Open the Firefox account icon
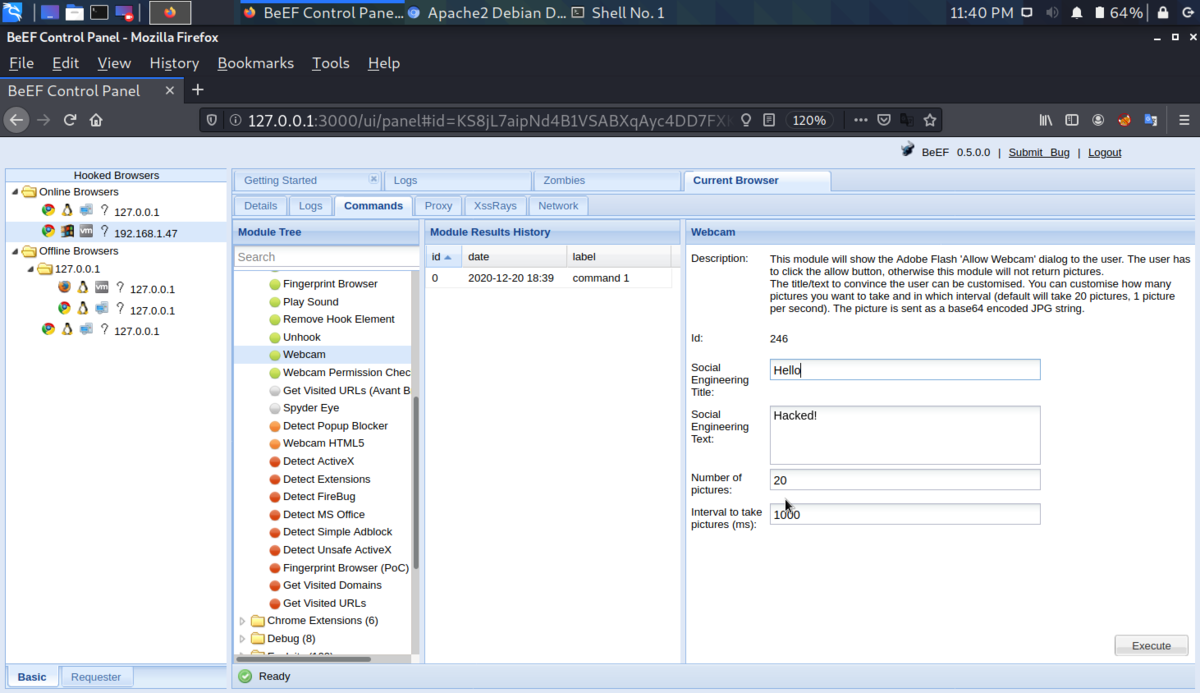 pos(1098,120)
